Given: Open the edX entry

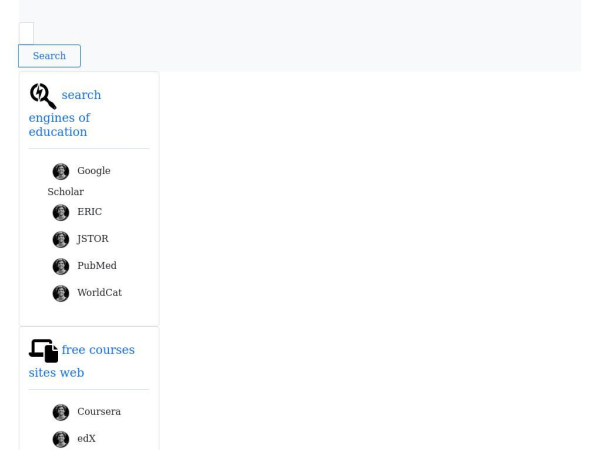Looking at the screenshot, I should [86, 439].
